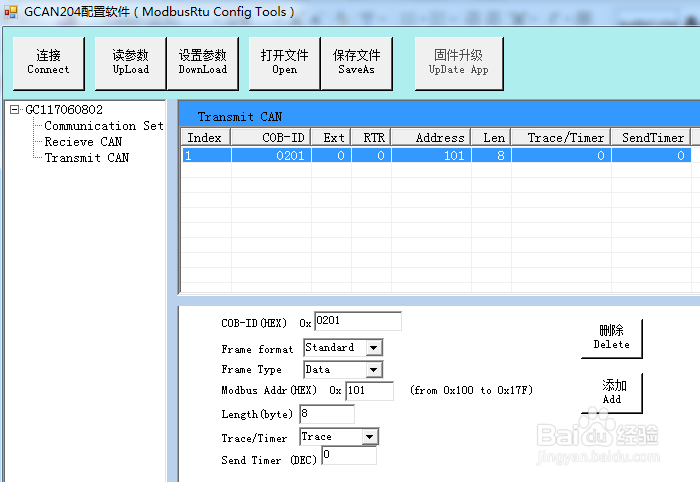Screen dimensions: 700x482
Task: Click the Ext column header
Action: point(331,137)
